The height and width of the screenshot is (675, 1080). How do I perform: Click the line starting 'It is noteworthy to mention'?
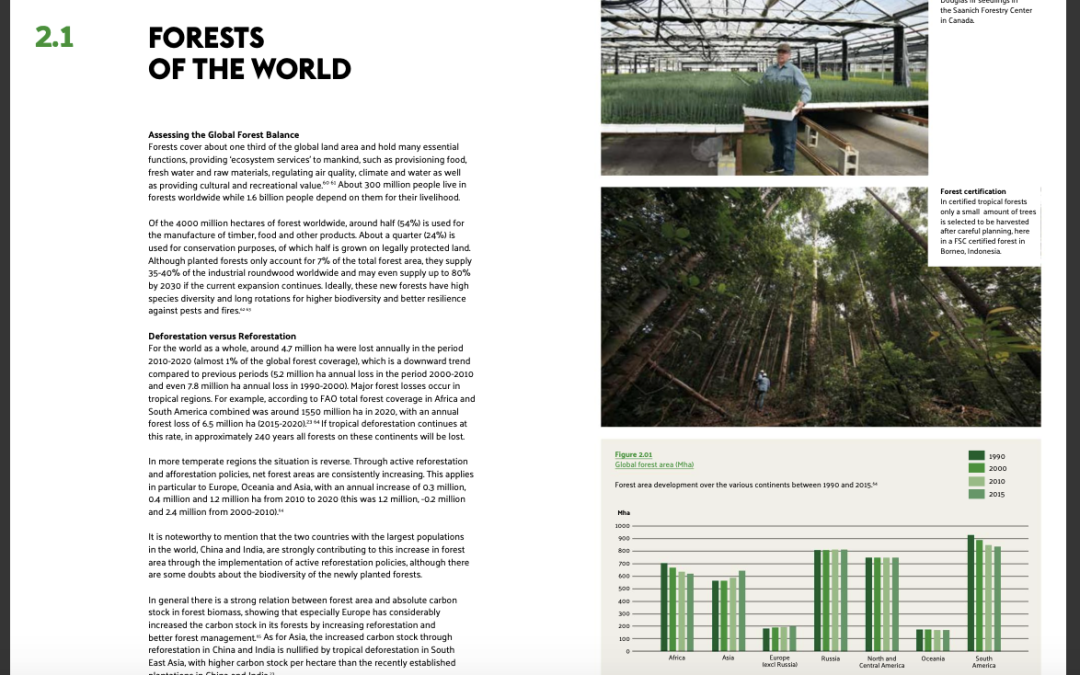tap(306, 537)
